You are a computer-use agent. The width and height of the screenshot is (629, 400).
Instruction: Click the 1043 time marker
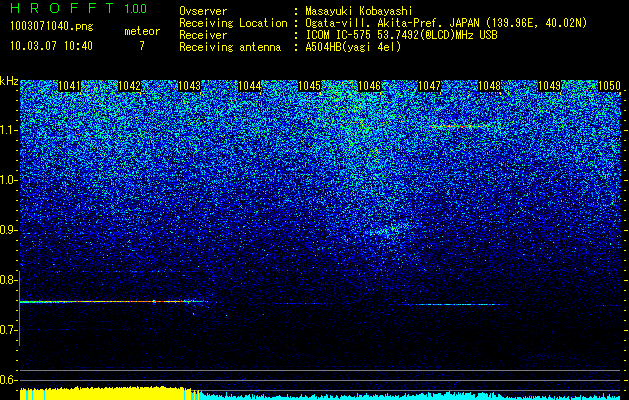tap(189, 86)
